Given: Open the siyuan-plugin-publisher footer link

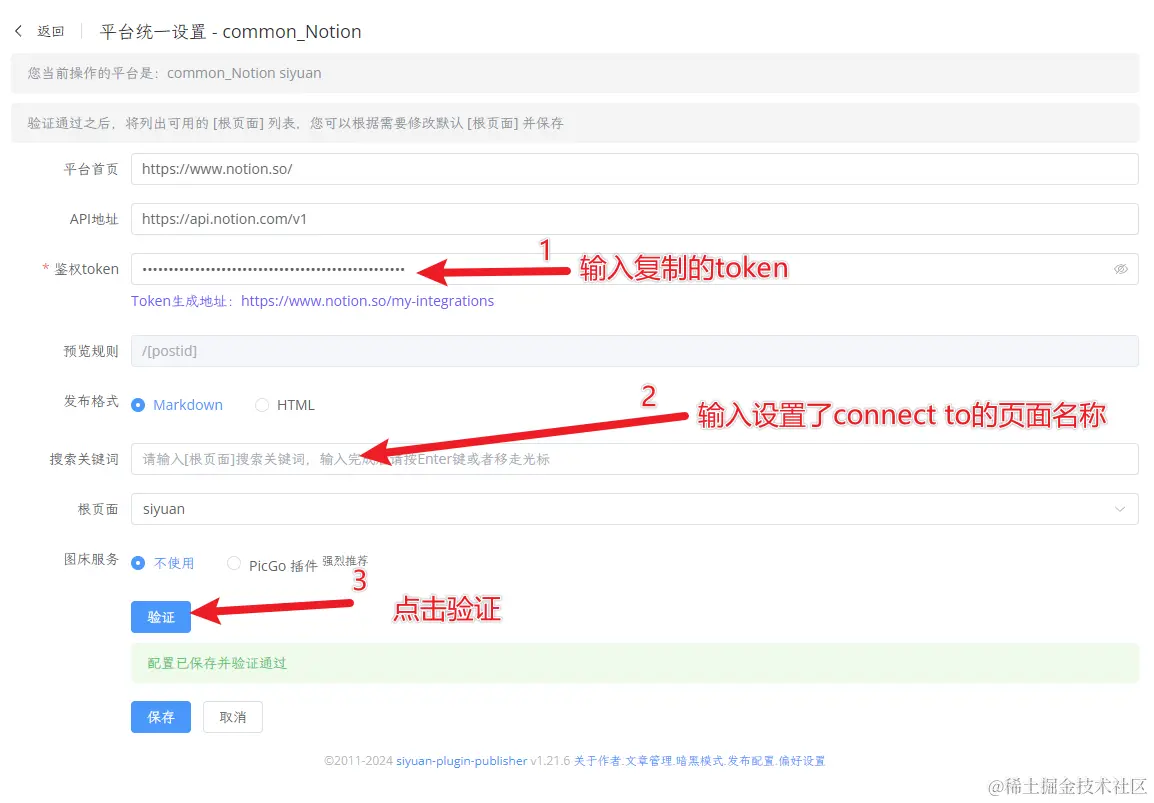Looking at the screenshot, I should pos(461,761).
